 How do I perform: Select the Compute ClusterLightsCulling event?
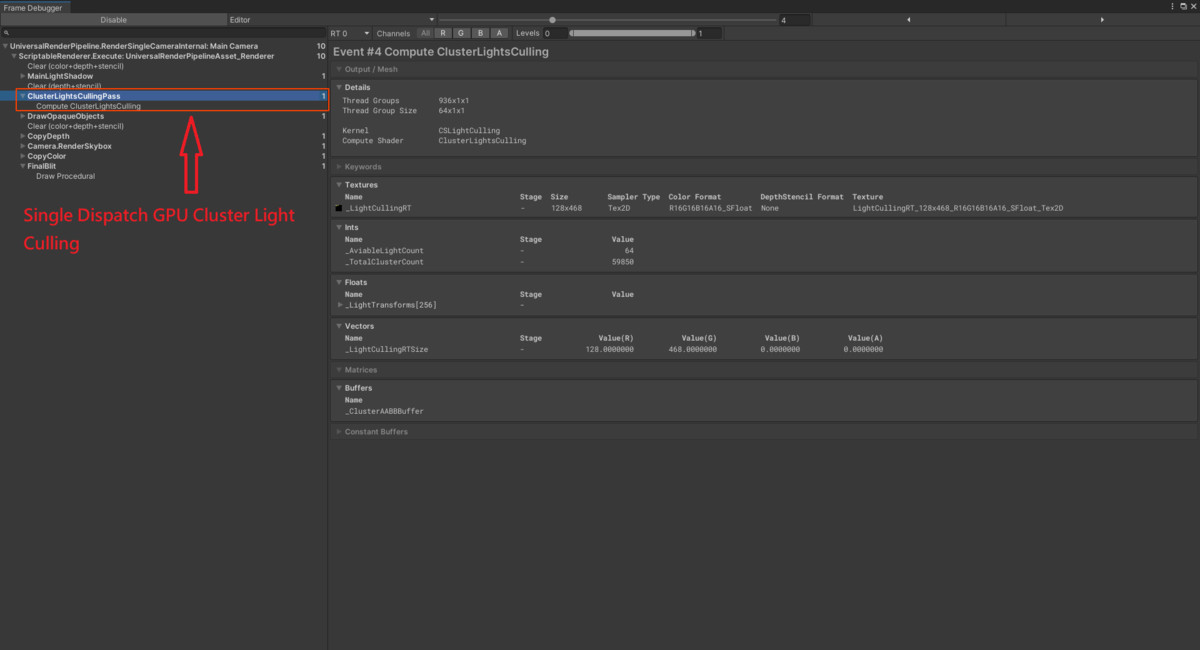[x=88, y=106]
